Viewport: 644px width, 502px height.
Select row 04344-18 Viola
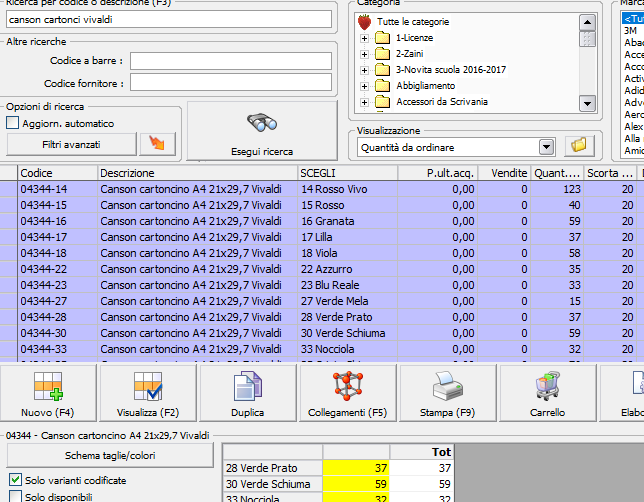pos(322,253)
